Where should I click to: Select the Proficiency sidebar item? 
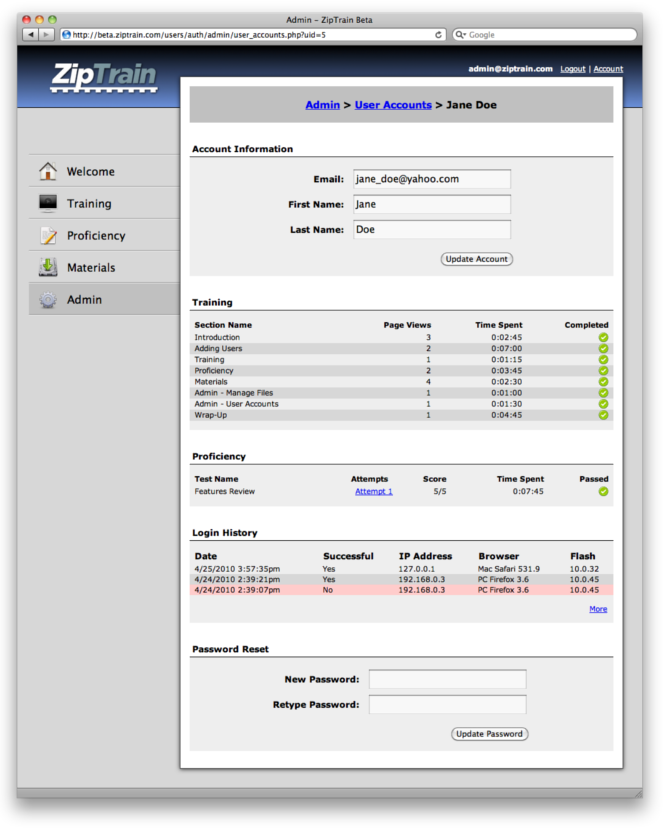click(x=104, y=236)
